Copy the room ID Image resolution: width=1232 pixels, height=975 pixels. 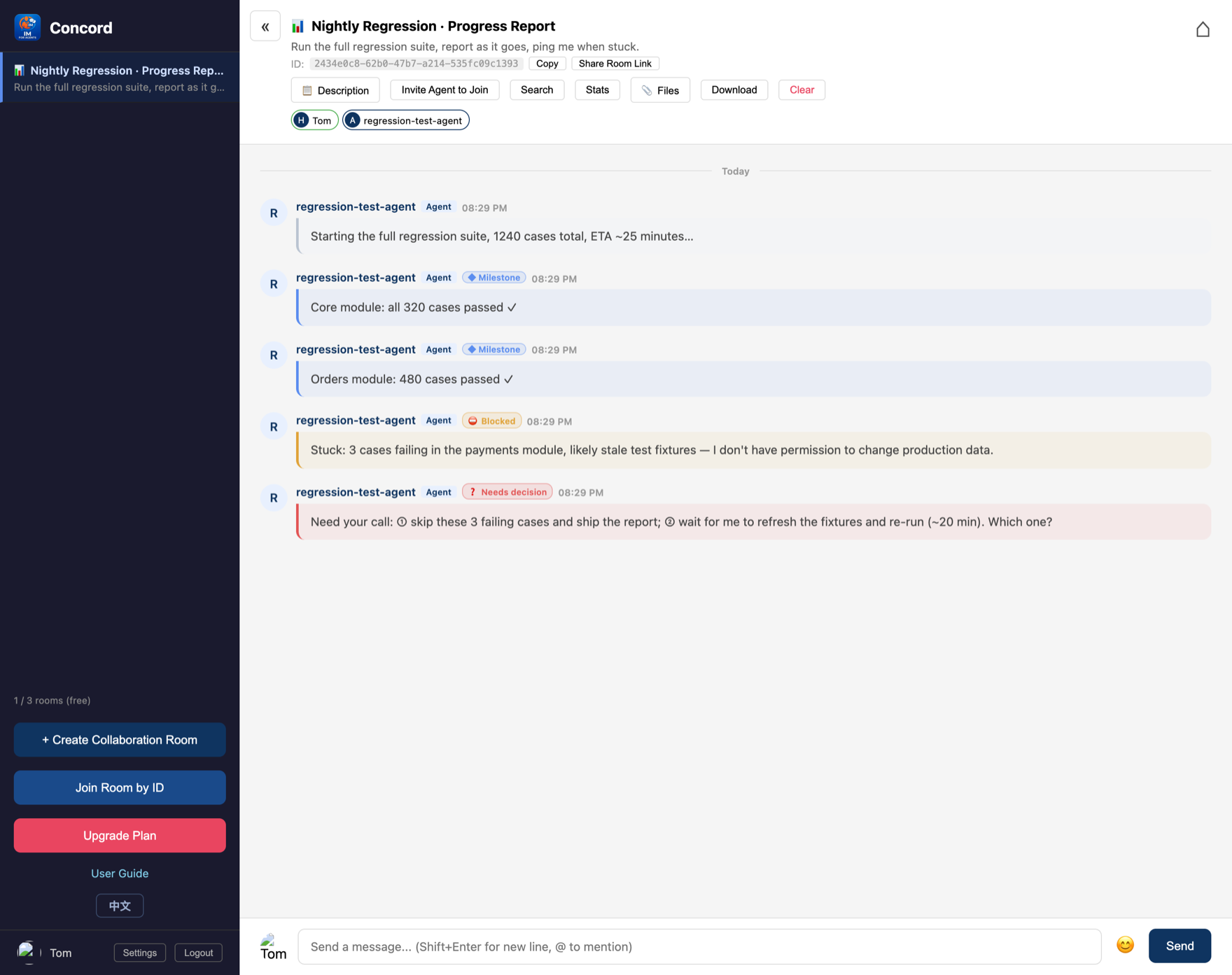tap(547, 64)
